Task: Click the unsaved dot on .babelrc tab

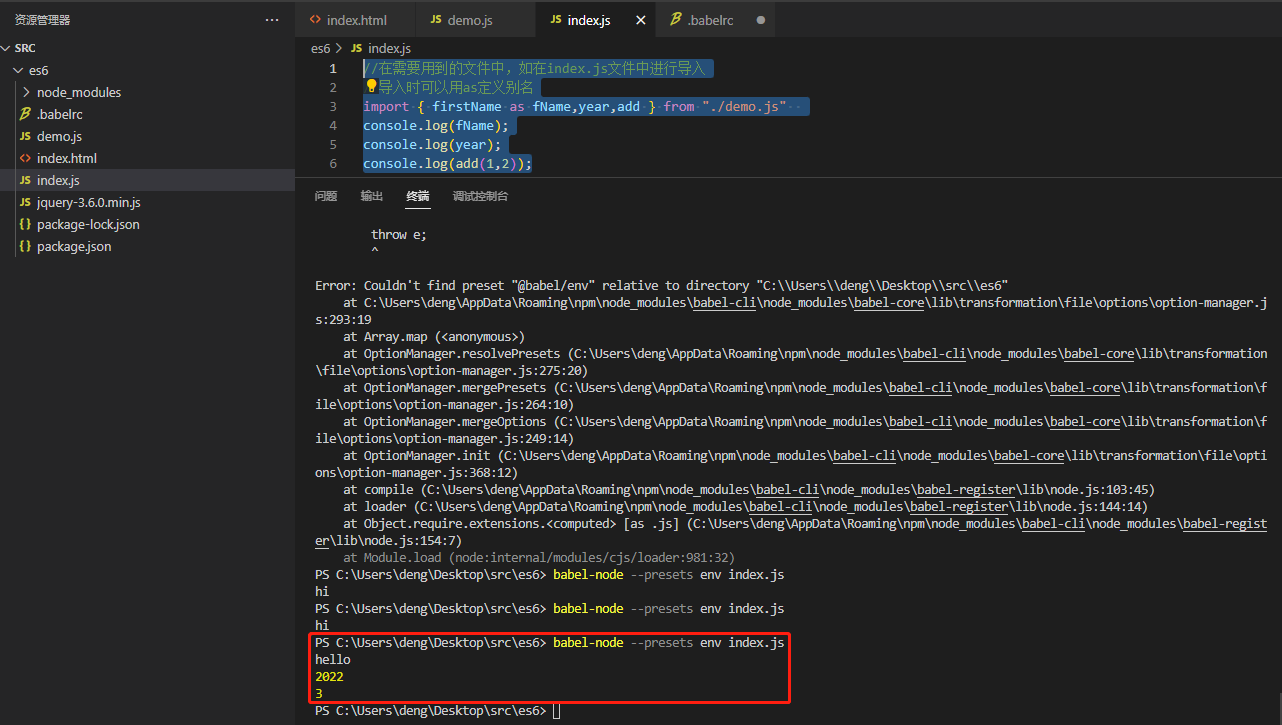Action: (761, 20)
